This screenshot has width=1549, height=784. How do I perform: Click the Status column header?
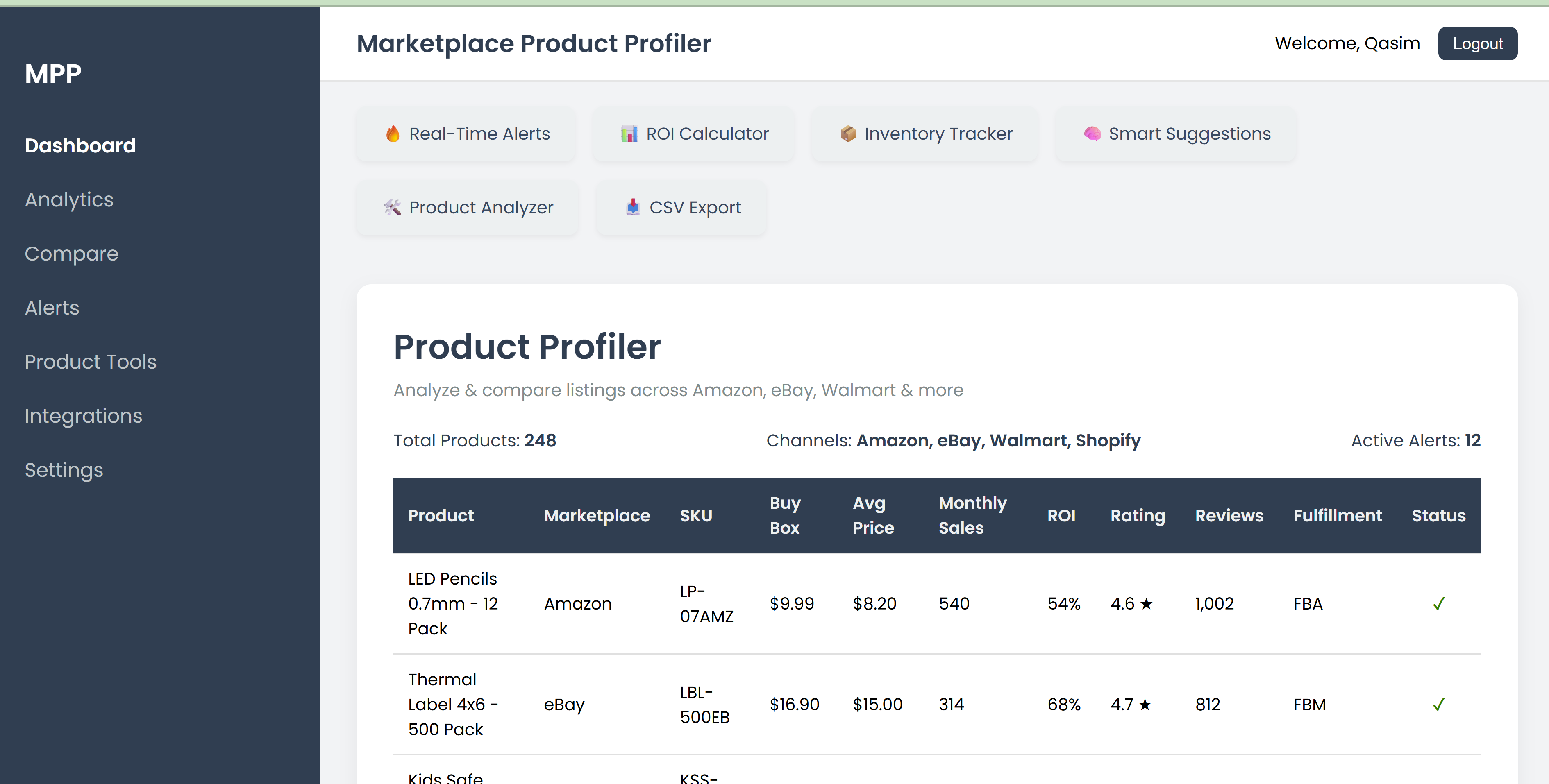point(1438,515)
